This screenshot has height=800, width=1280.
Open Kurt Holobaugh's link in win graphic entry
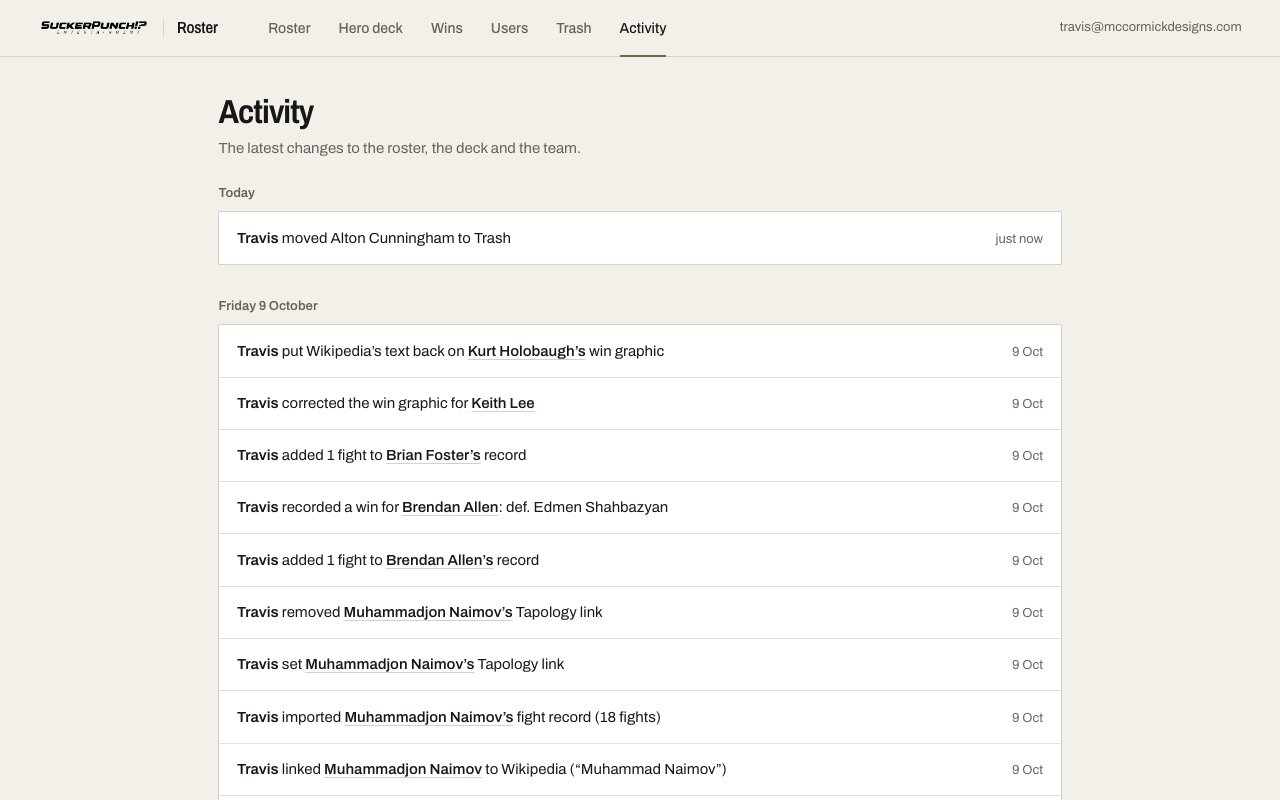click(x=526, y=351)
